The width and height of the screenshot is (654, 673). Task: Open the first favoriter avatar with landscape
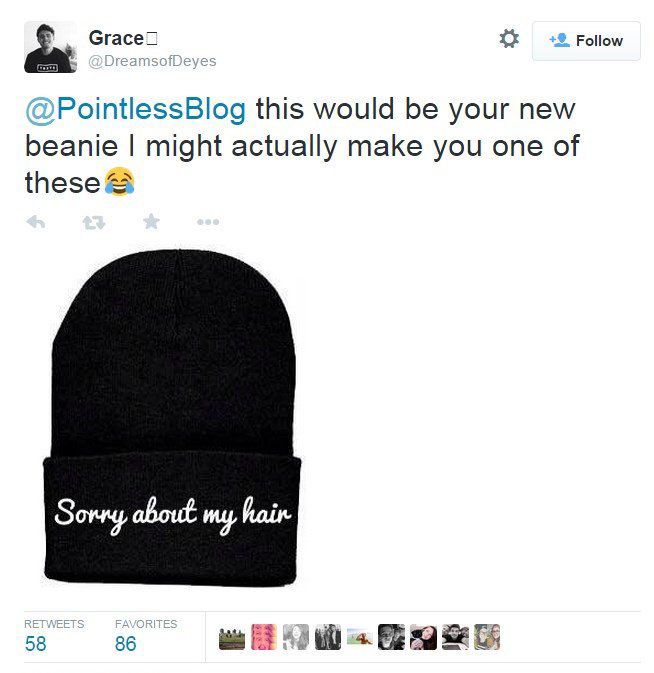pos(232,637)
